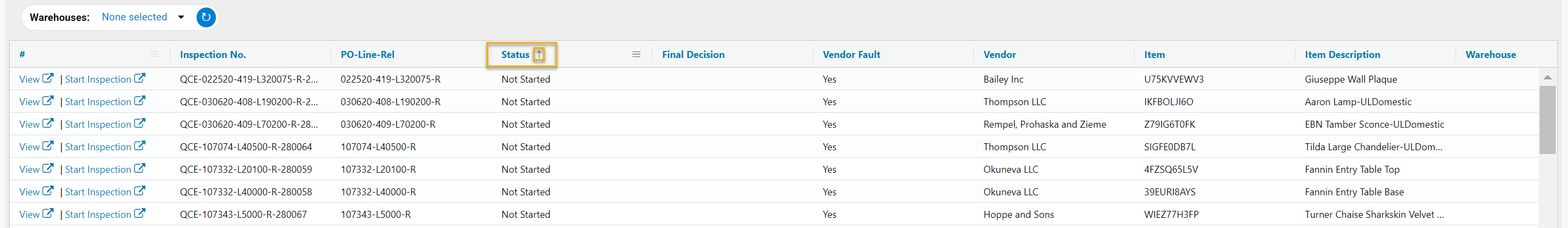Open View link for Rempel, Prohaska and Zieme row
This screenshot has width=1568, height=228.
[x=29, y=124]
